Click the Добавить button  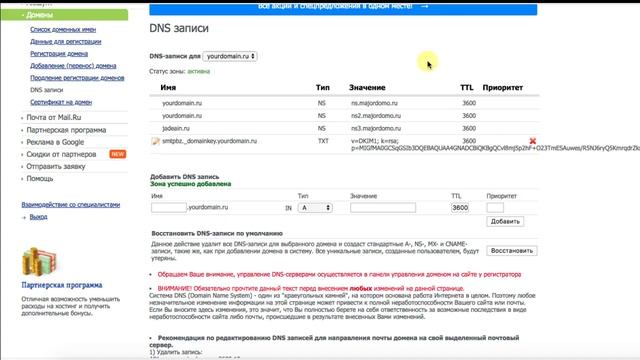pos(505,221)
